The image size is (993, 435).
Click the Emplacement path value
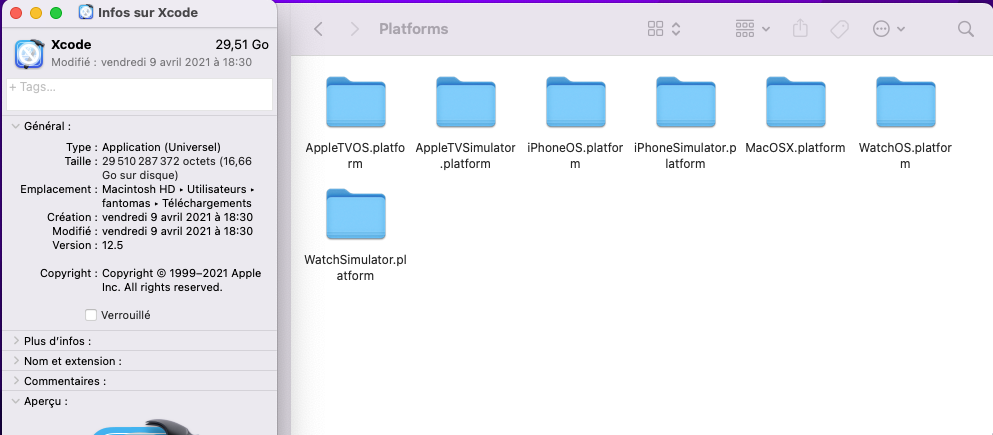179,196
